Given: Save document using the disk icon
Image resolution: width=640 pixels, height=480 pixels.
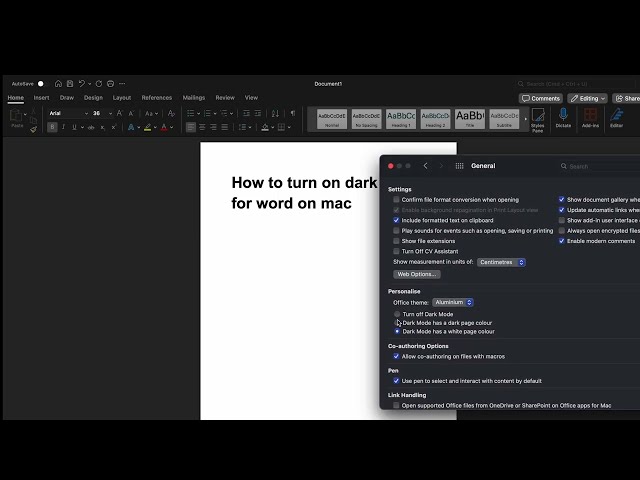Looking at the screenshot, I should click(x=70, y=84).
